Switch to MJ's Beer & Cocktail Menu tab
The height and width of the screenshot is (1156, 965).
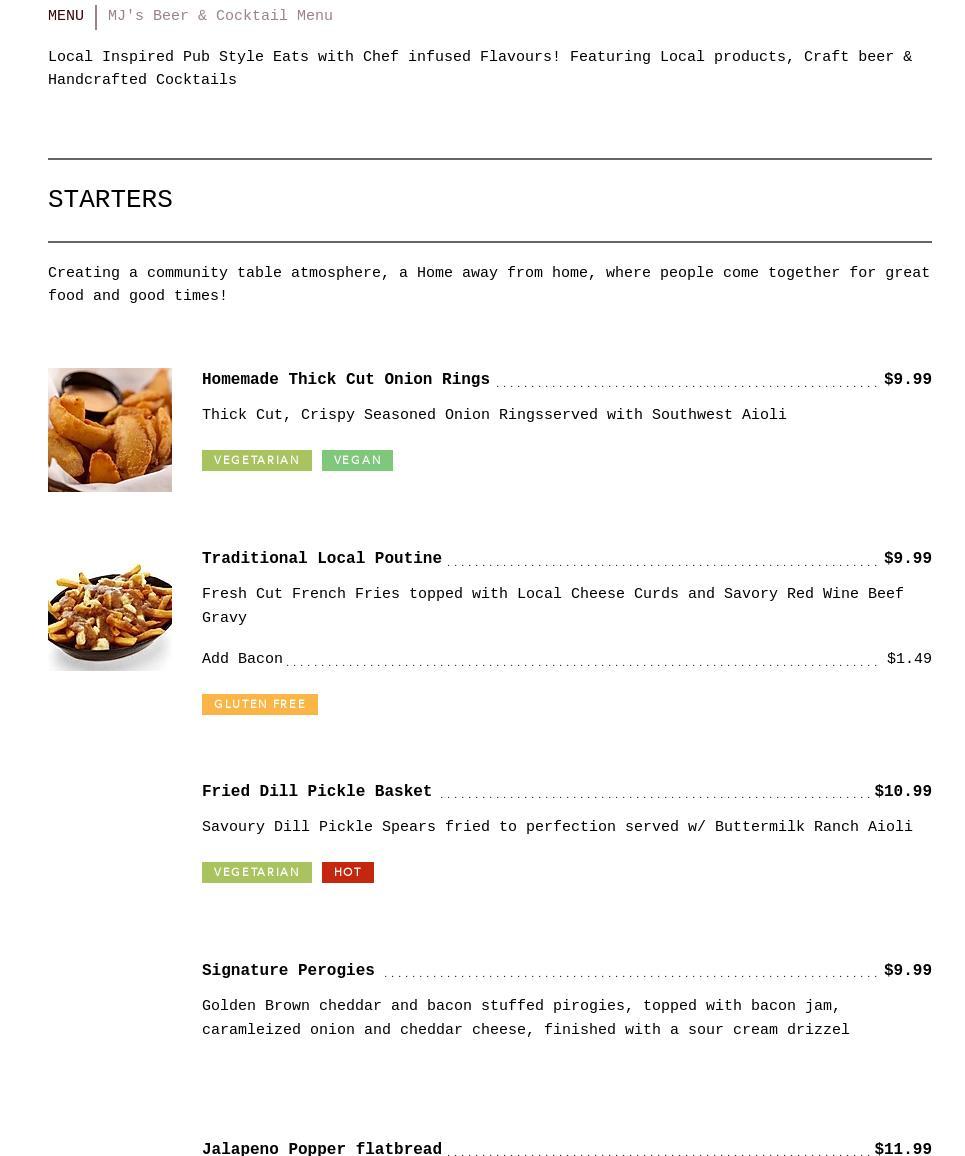coord(220,16)
